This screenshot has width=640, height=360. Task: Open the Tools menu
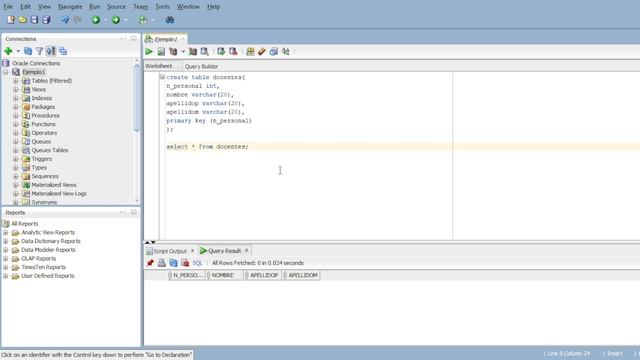click(162, 7)
